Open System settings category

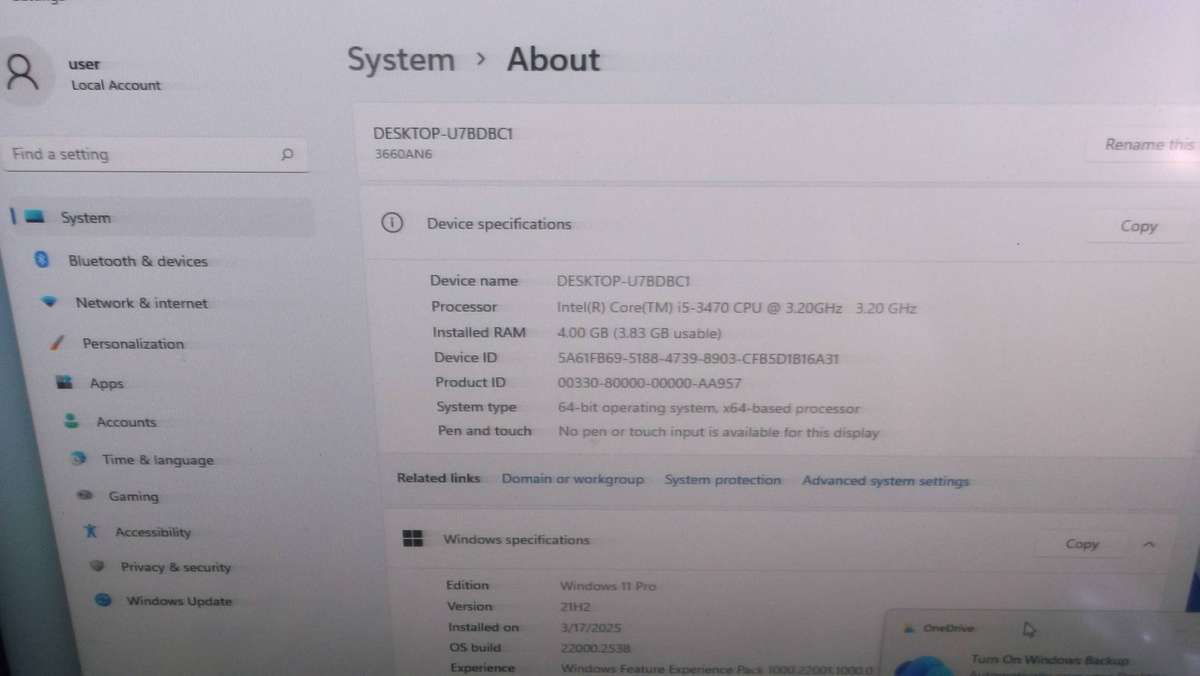(x=162, y=217)
